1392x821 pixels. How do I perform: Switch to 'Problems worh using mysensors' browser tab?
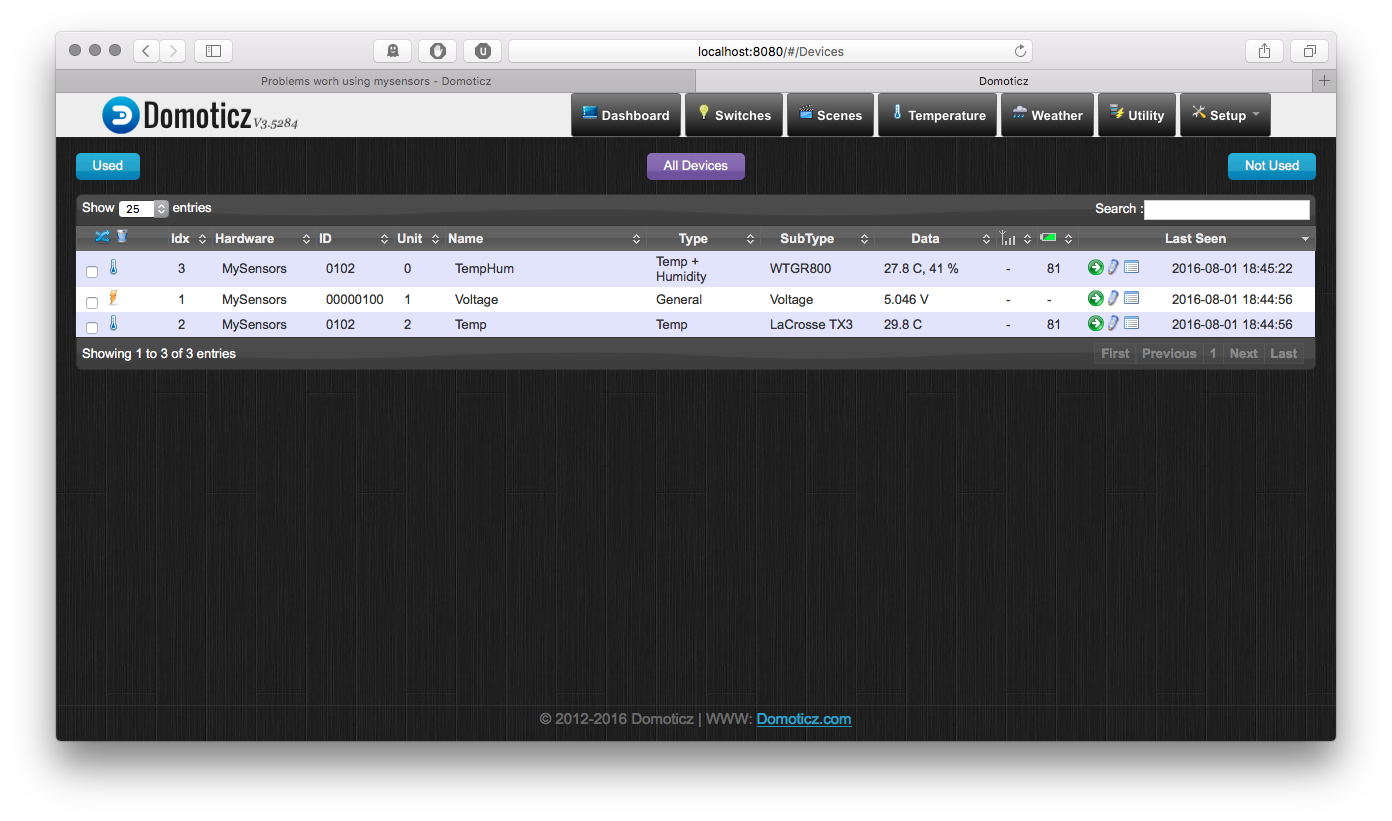pos(376,81)
